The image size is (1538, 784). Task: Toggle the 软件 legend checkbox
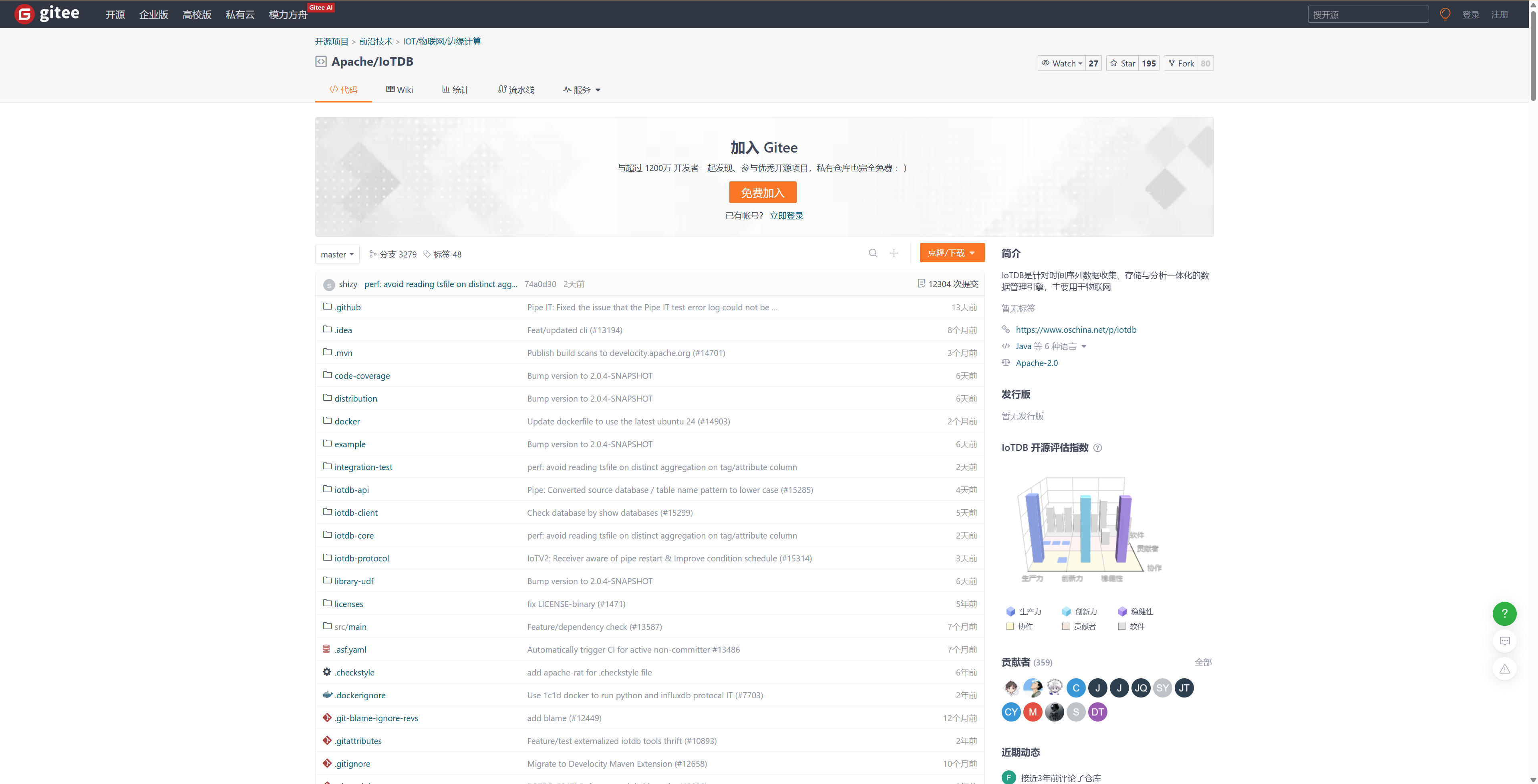tap(1122, 626)
